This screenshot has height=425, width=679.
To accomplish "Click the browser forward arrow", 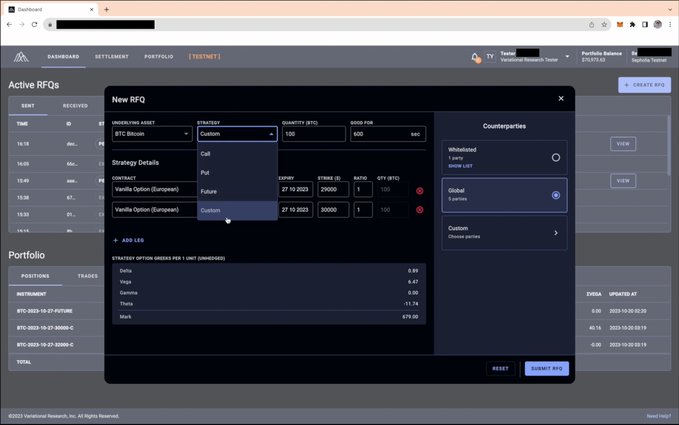I will coord(22,25).
